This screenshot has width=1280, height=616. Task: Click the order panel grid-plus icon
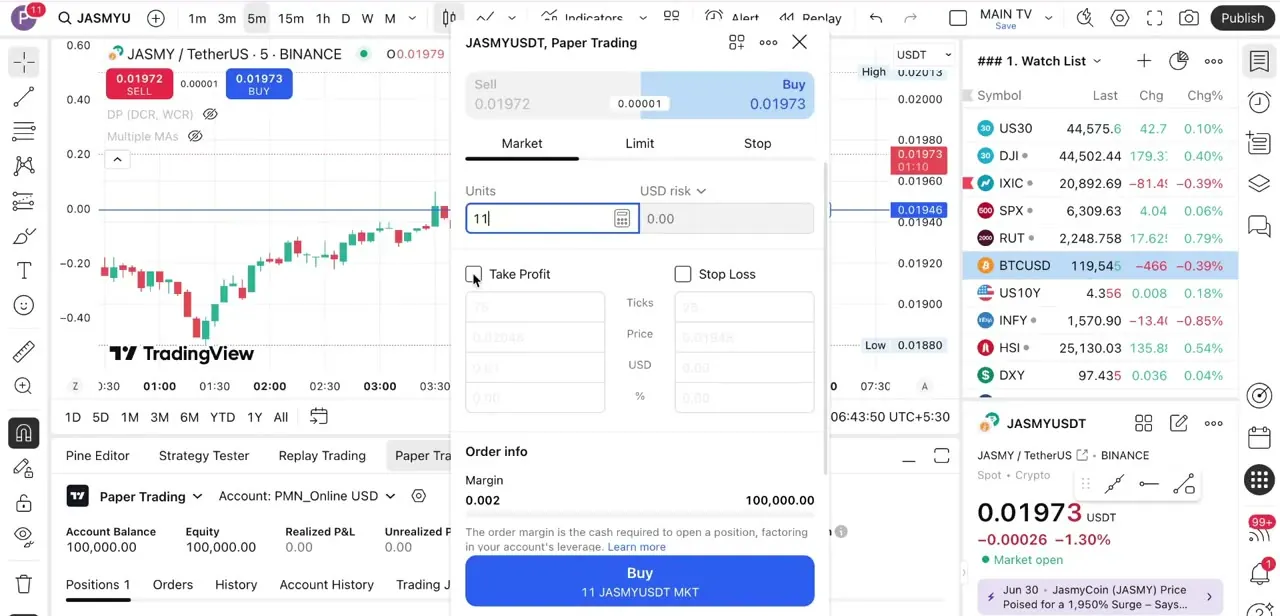click(737, 42)
